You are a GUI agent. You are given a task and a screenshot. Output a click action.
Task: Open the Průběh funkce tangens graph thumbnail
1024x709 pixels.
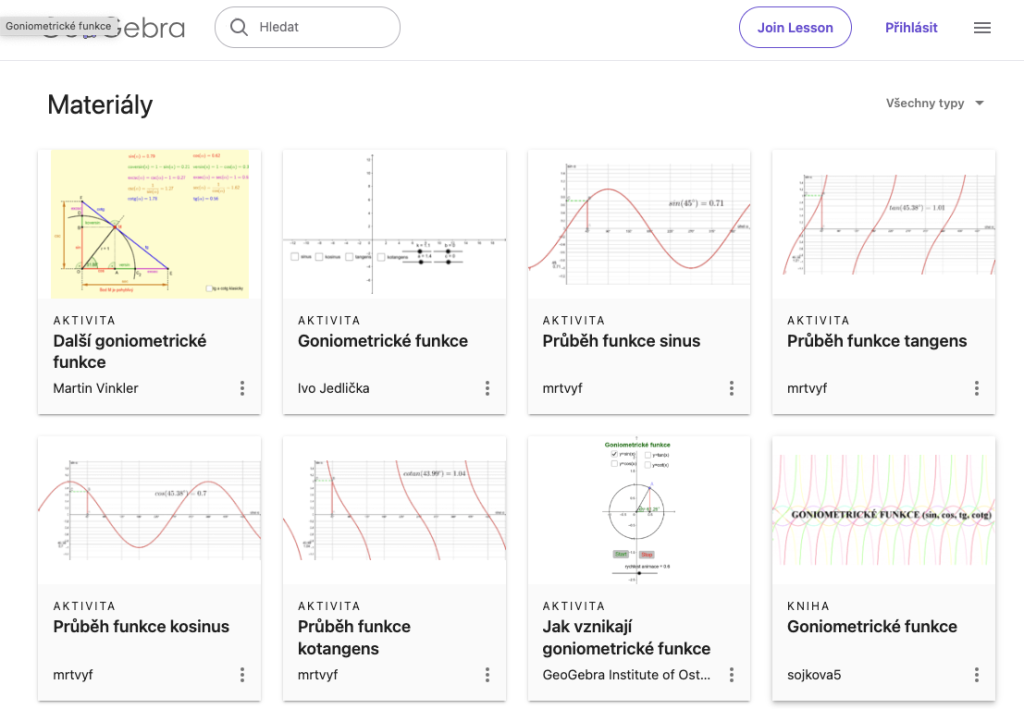tap(884, 224)
